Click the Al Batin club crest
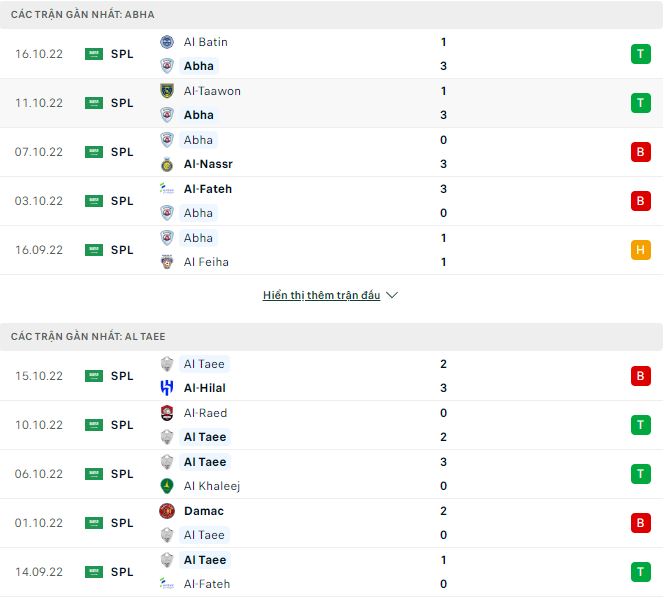The image size is (670, 599). point(167,42)
